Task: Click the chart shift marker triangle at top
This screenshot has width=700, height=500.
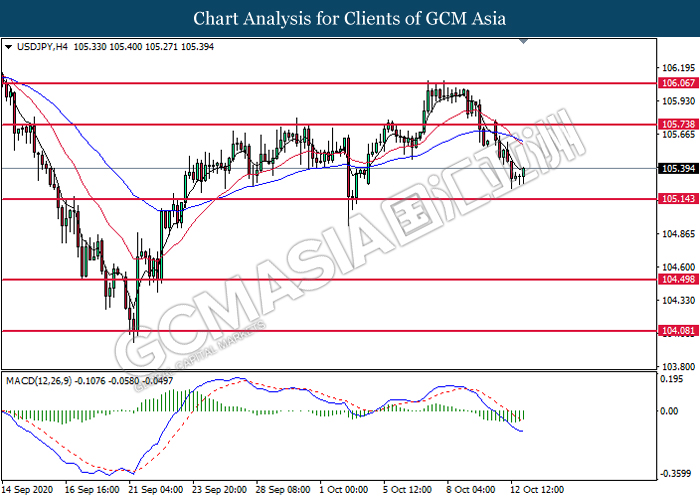Action: [524, 42]
